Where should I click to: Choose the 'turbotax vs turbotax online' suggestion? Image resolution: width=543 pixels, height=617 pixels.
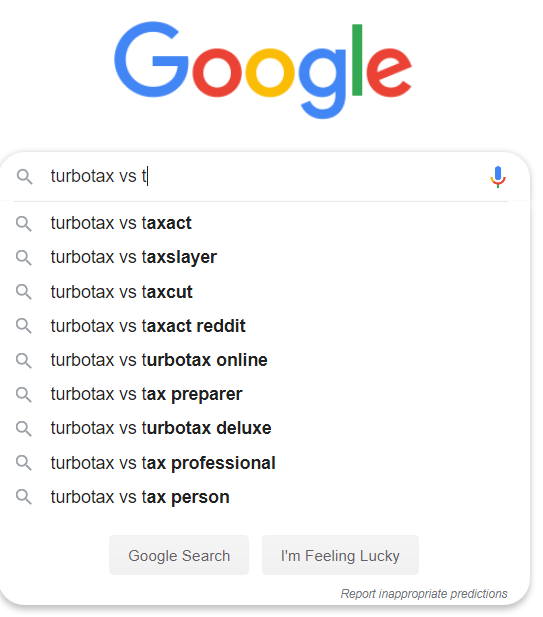coord(264,360)
